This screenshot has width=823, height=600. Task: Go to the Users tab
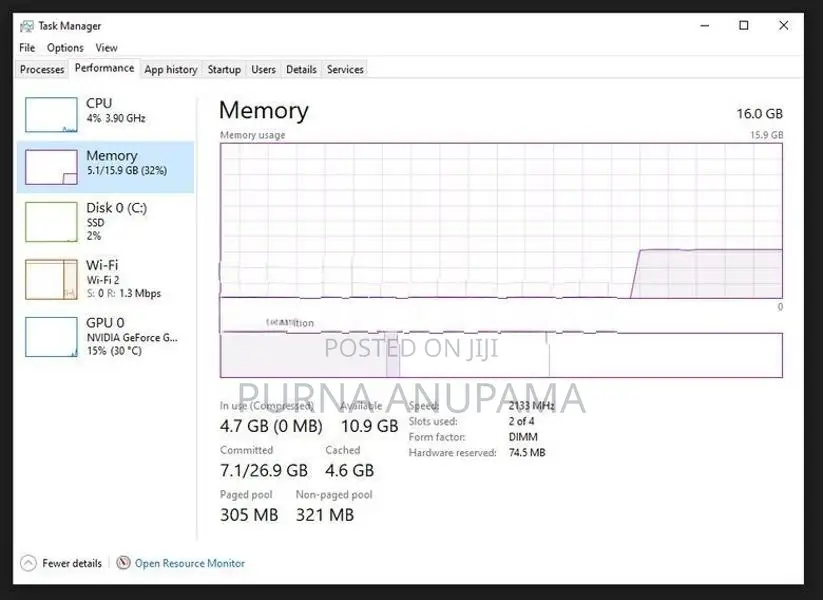[263, 69]
